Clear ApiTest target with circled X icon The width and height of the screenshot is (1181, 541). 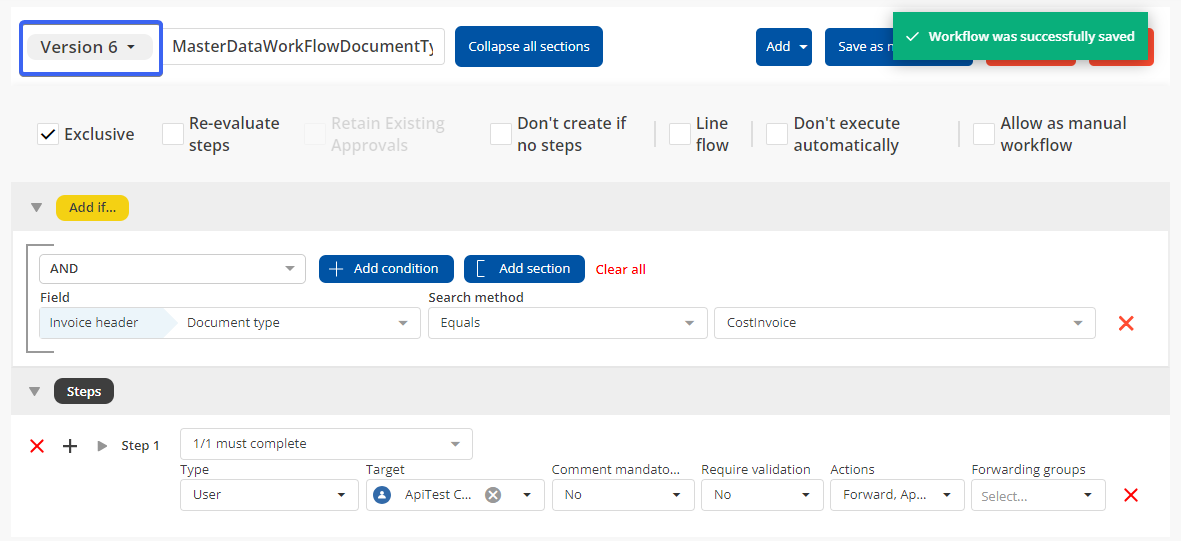pyautogui.click(x=493, y=495)
